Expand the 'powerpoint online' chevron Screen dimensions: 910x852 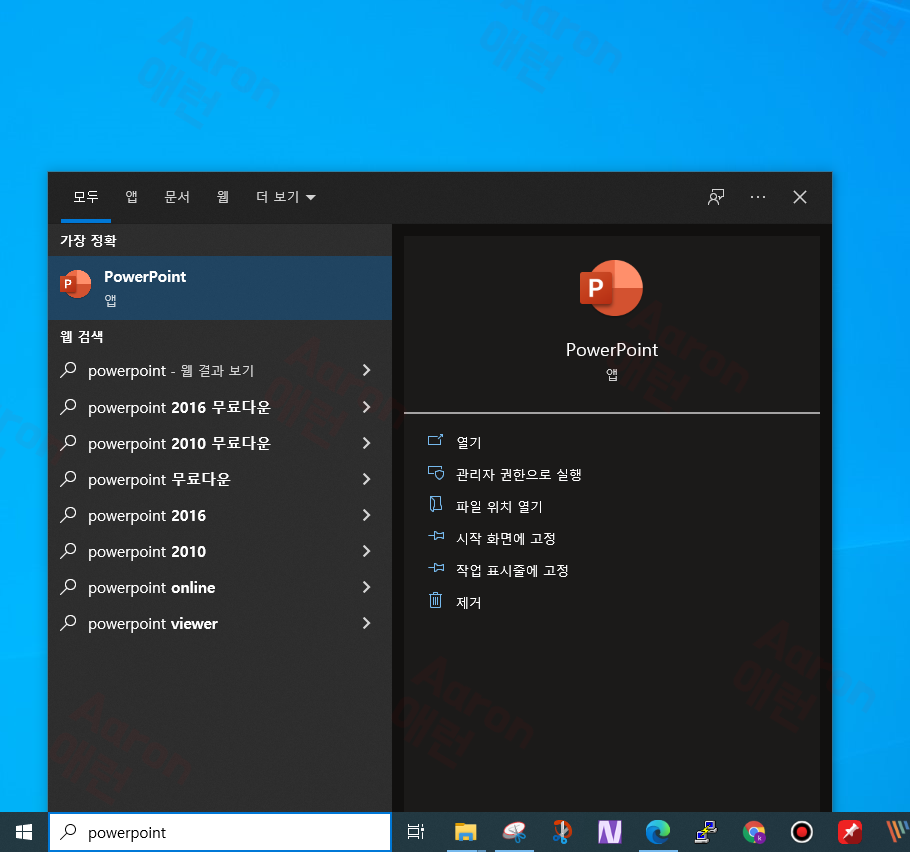(366, 587)
